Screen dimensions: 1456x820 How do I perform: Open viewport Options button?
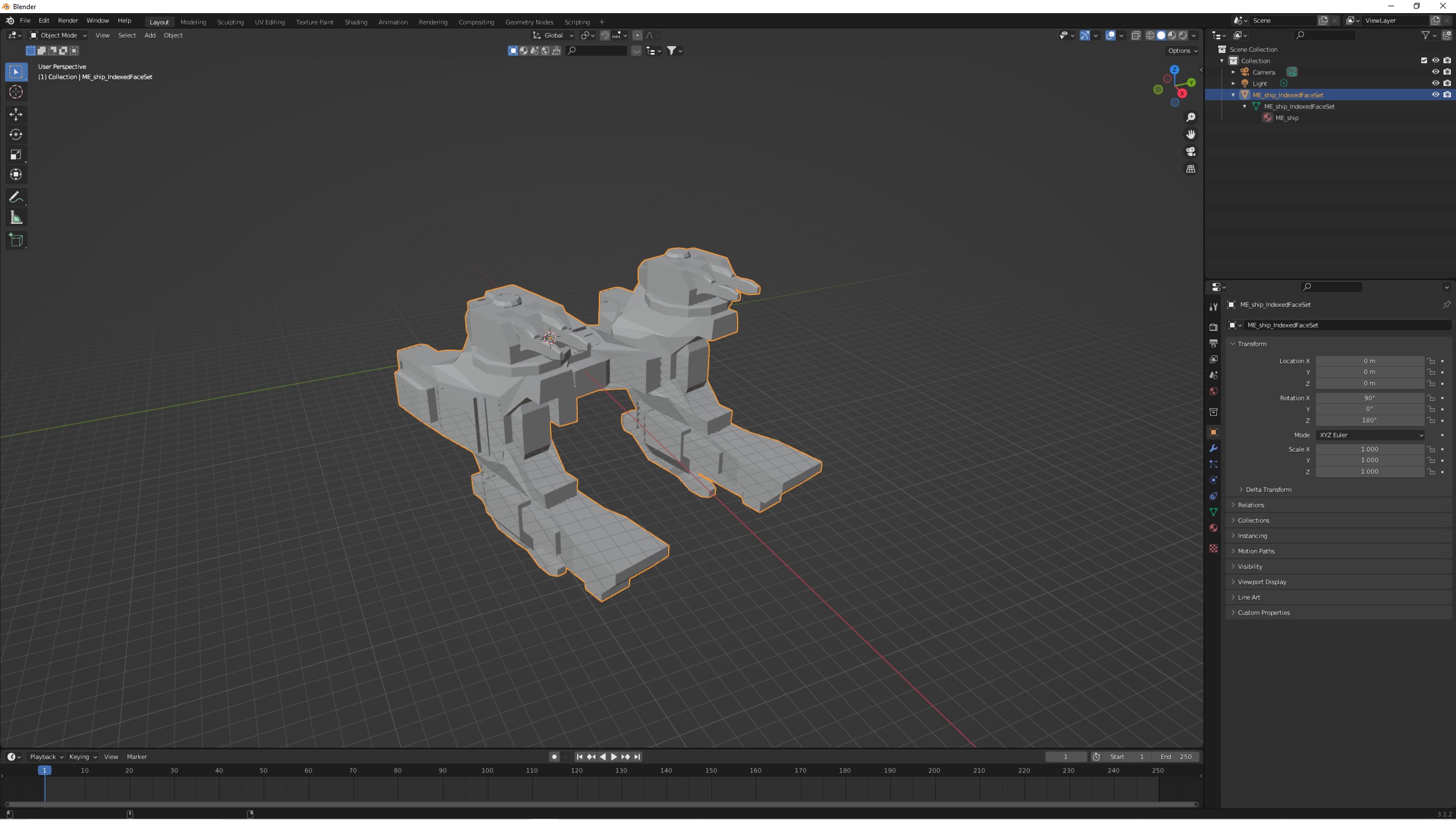[x=1182, y=51]
